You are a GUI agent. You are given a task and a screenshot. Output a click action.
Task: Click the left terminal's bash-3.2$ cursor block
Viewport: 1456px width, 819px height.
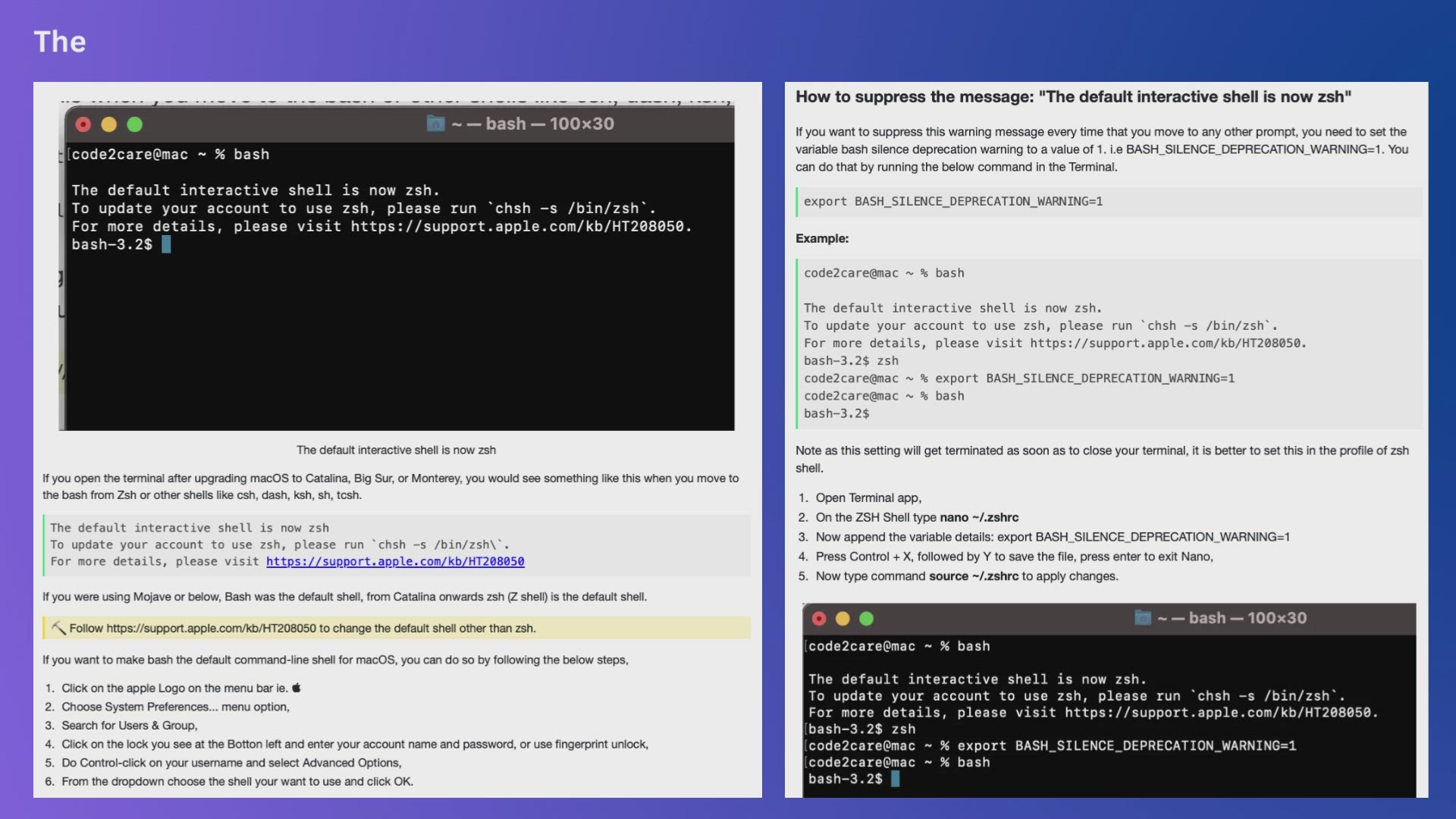click(166, 244)
